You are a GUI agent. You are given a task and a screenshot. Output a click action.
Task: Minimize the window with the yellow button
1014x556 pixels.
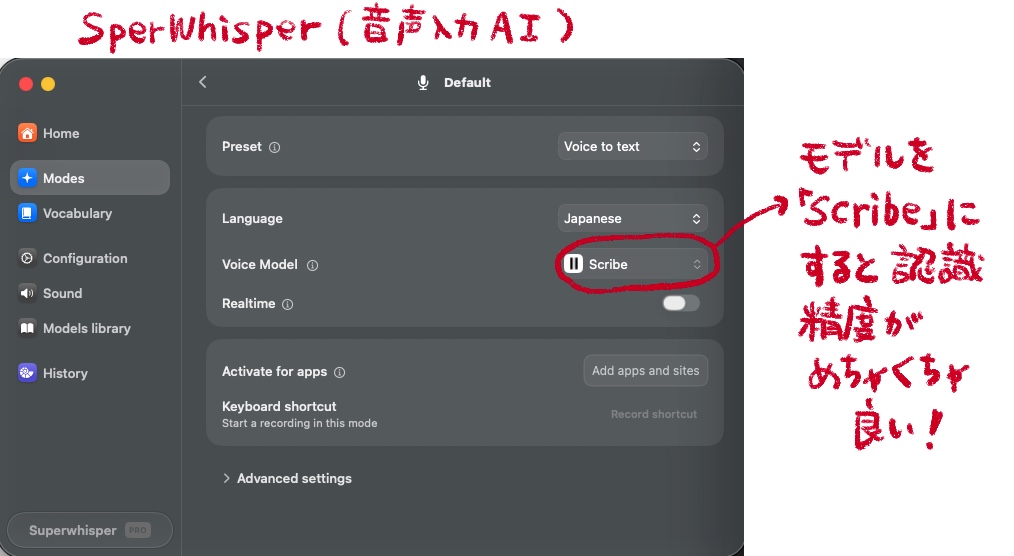pyautogui.click(x=48, y=84)
